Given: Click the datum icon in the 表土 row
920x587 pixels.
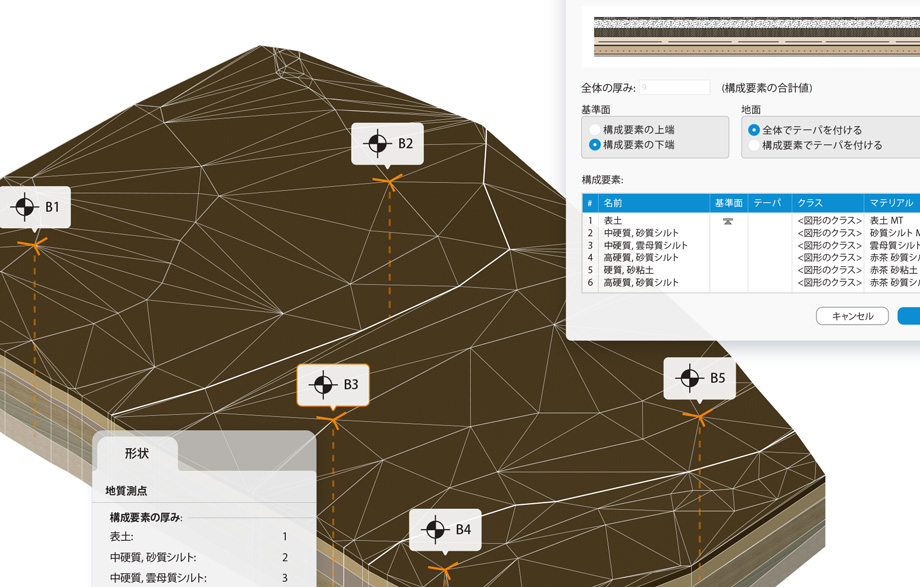Looking at the screenshot, I should click(x=728, y=221).
